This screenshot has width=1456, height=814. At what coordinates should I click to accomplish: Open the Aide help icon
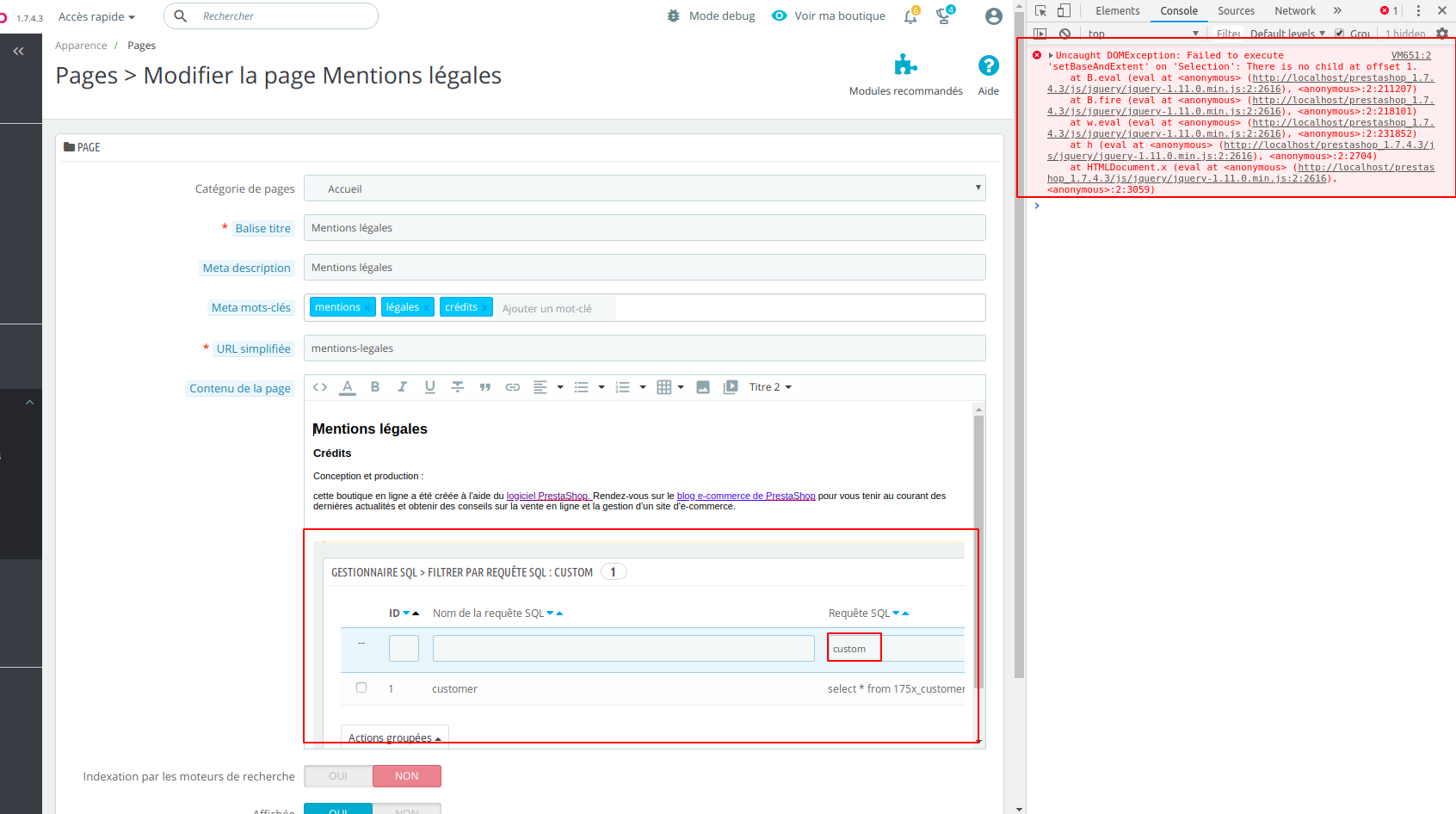[x=989, y=65]
